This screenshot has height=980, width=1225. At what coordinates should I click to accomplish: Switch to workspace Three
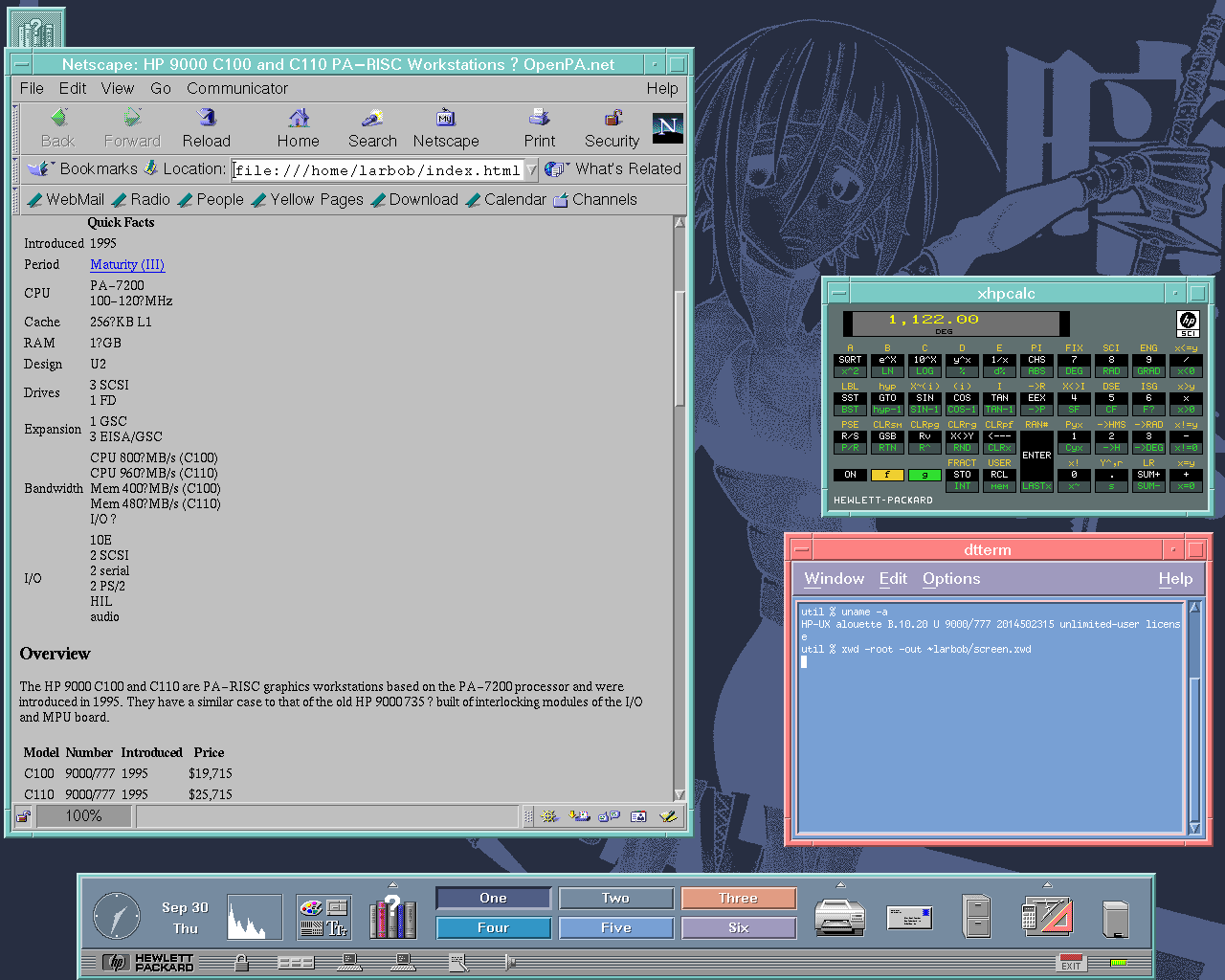pyautogui.click(x=738, y=898)
